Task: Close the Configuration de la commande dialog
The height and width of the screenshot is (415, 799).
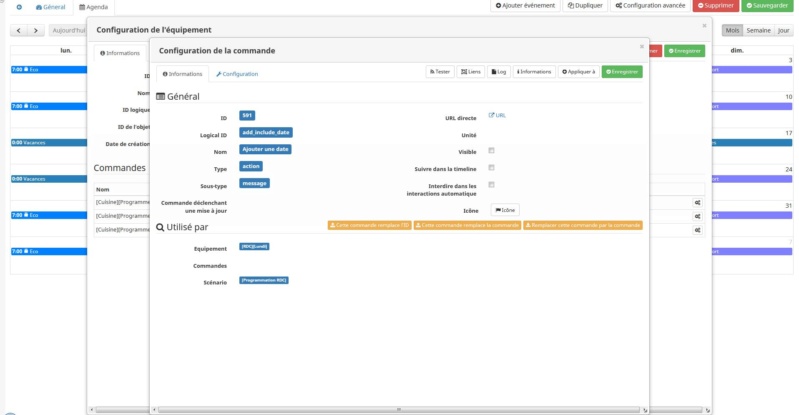Action: (x=642, y=46)
